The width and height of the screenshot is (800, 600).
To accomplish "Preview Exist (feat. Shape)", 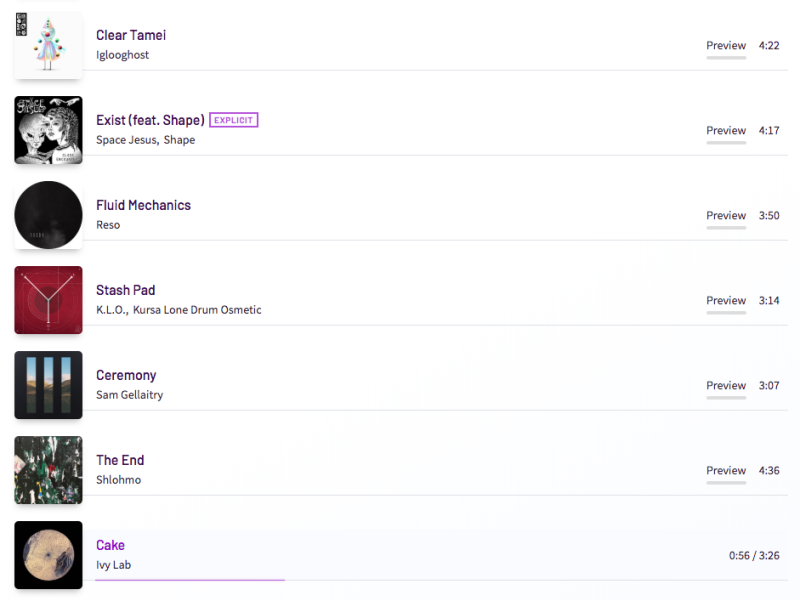I will click(725, 130).
